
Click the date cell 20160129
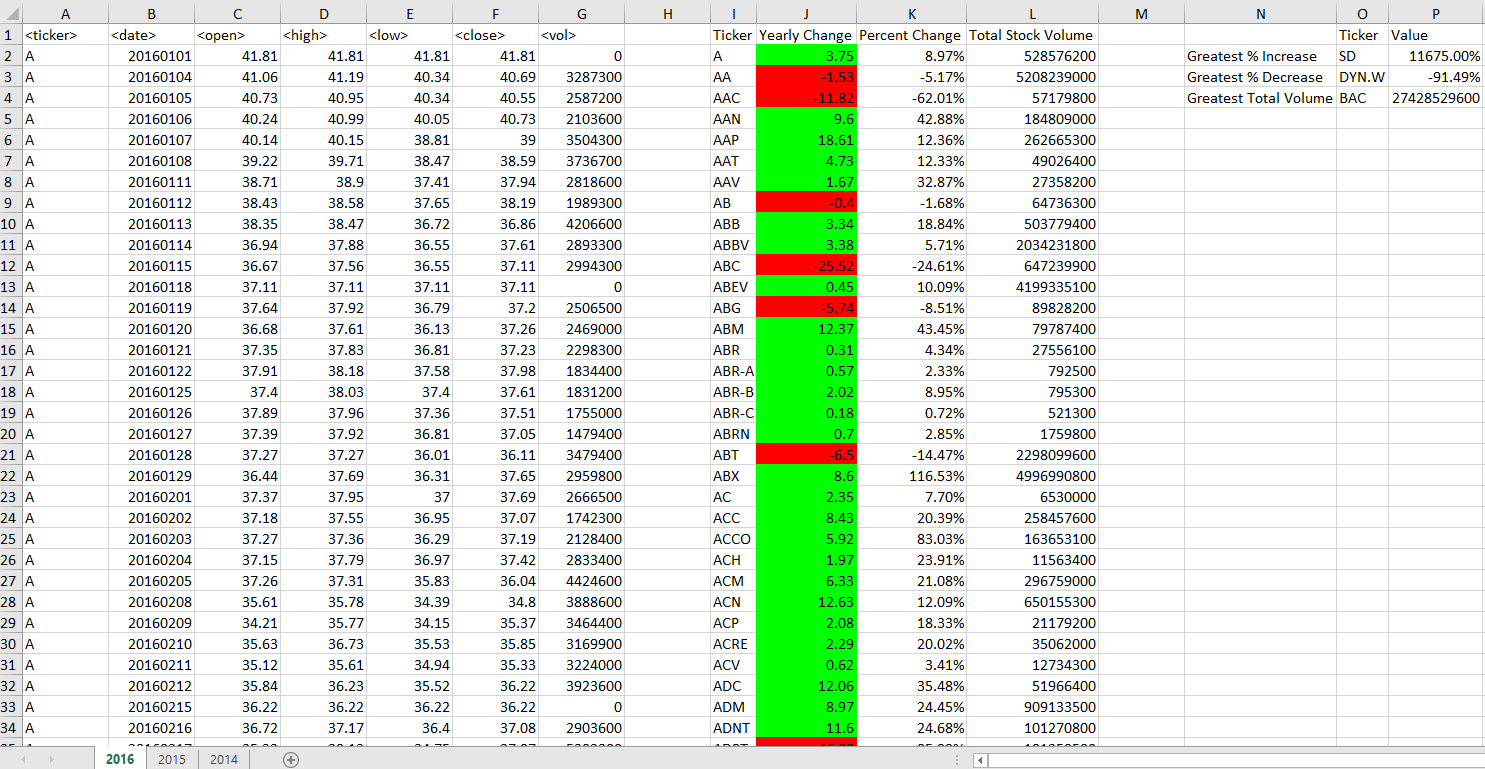[151, 476]
